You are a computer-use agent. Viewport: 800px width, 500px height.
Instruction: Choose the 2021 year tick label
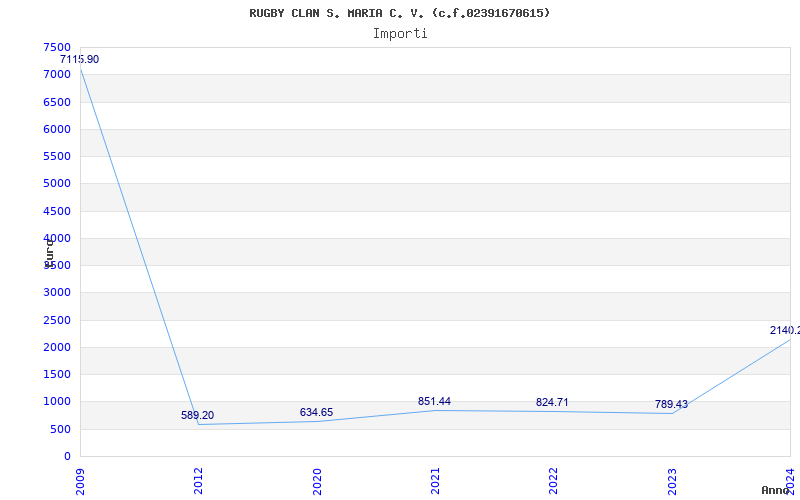tap(435, 480)
